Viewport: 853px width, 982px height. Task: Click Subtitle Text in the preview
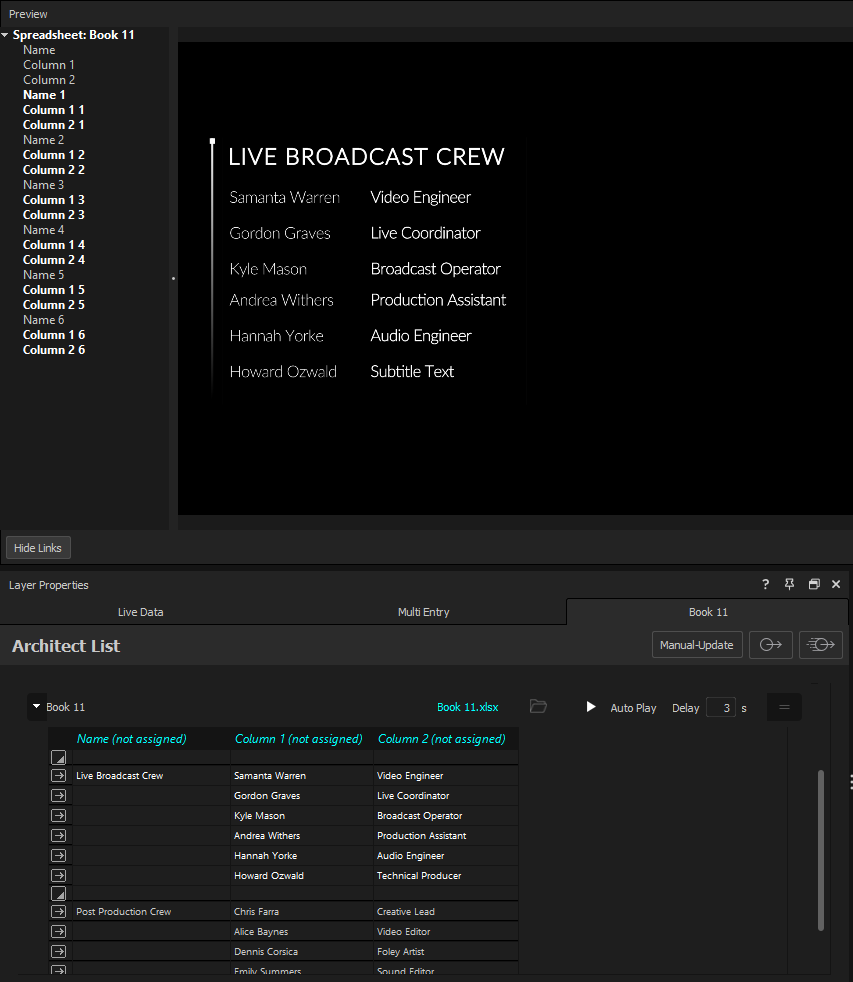click(x=412, y=371)
